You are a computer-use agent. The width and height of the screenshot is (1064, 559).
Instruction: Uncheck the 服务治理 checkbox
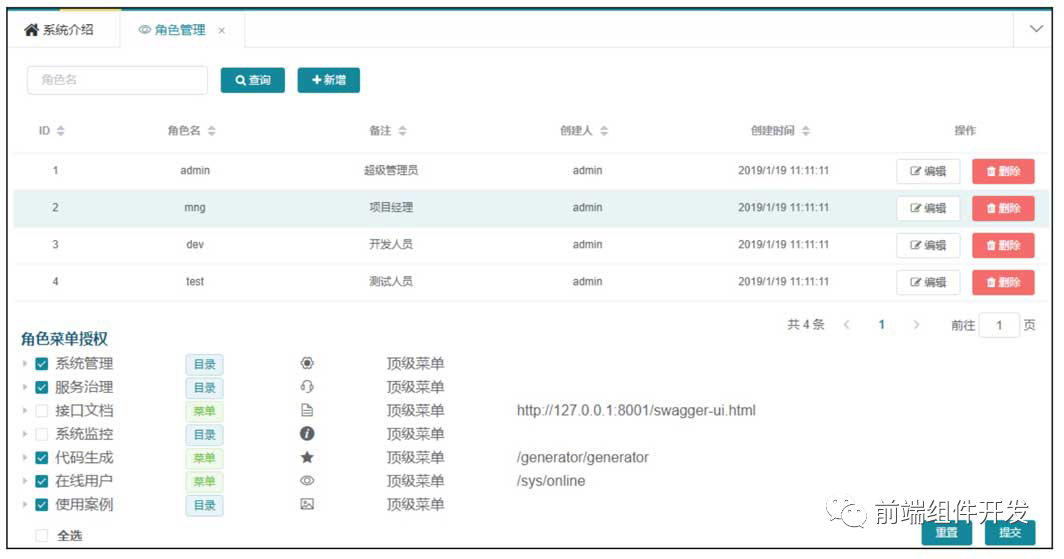[x=41, y=387]
